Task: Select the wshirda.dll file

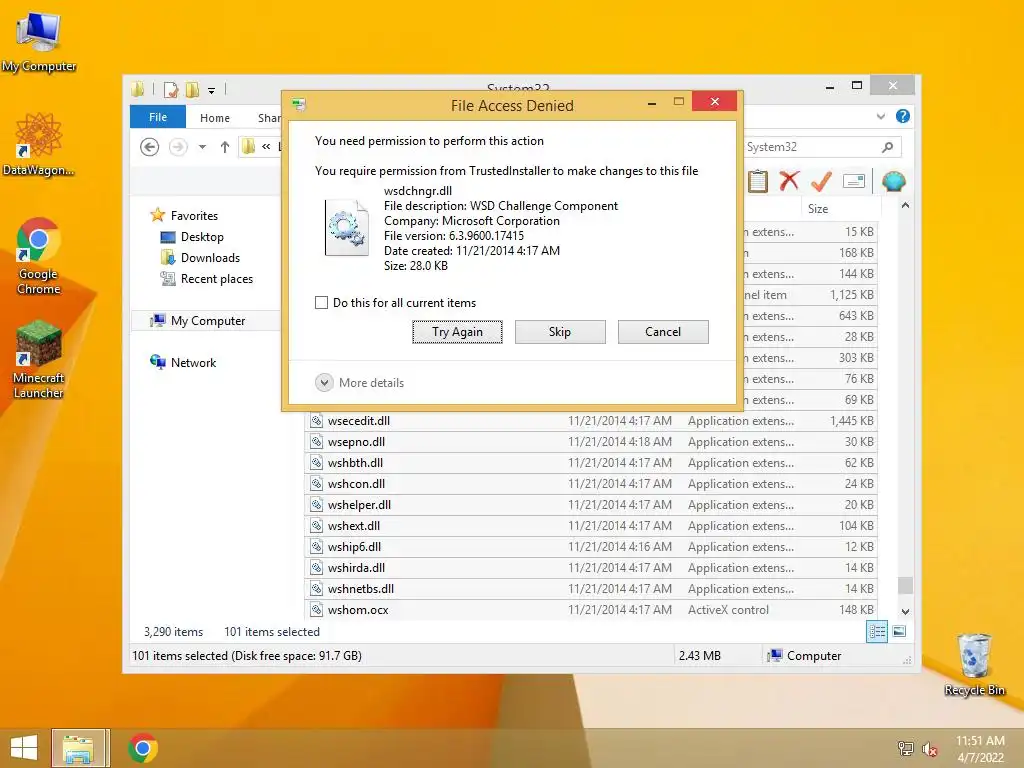Action: pos(591,568)
